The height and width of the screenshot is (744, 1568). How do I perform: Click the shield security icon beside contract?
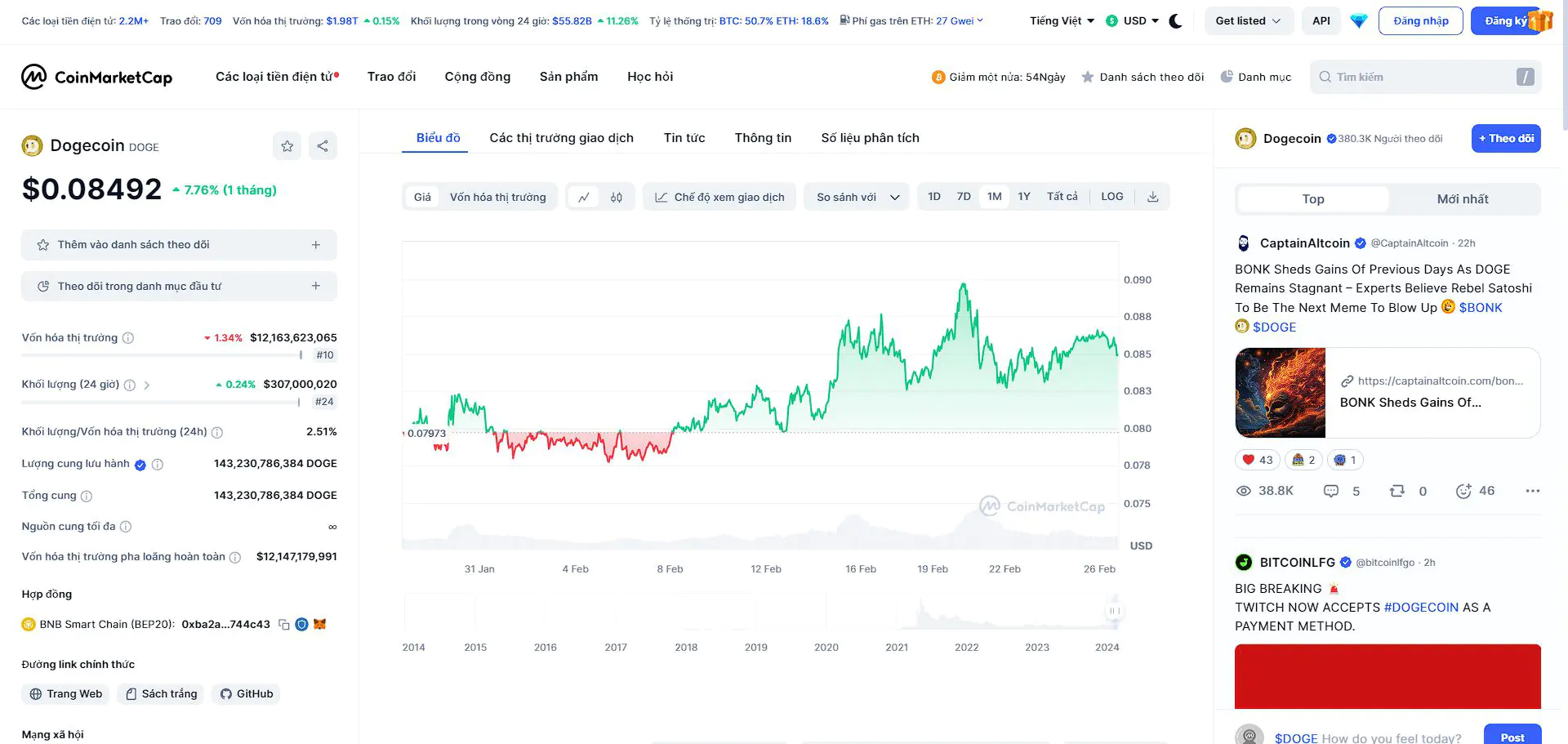(301, 625)
